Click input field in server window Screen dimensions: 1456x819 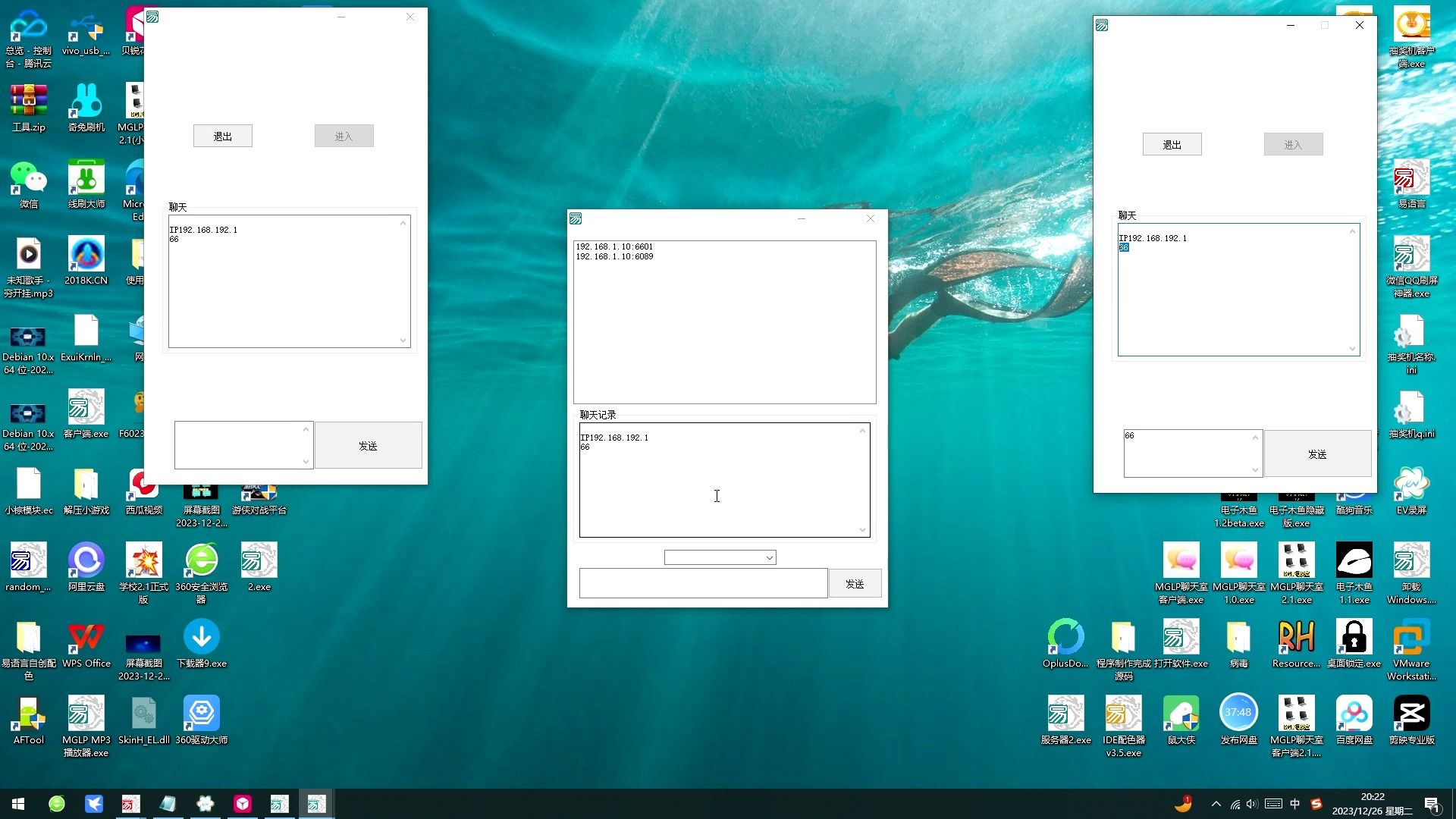click(x=703, y=583)
